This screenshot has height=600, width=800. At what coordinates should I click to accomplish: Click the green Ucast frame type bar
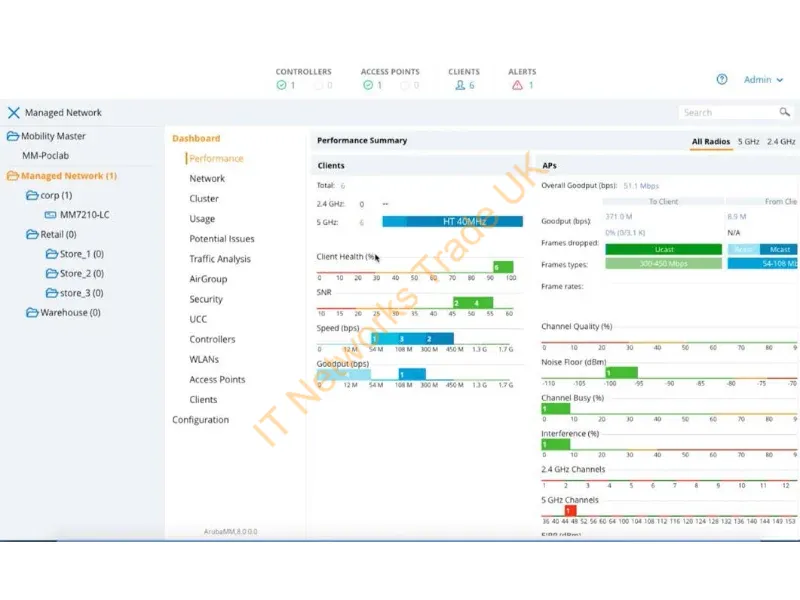point(664,249)
